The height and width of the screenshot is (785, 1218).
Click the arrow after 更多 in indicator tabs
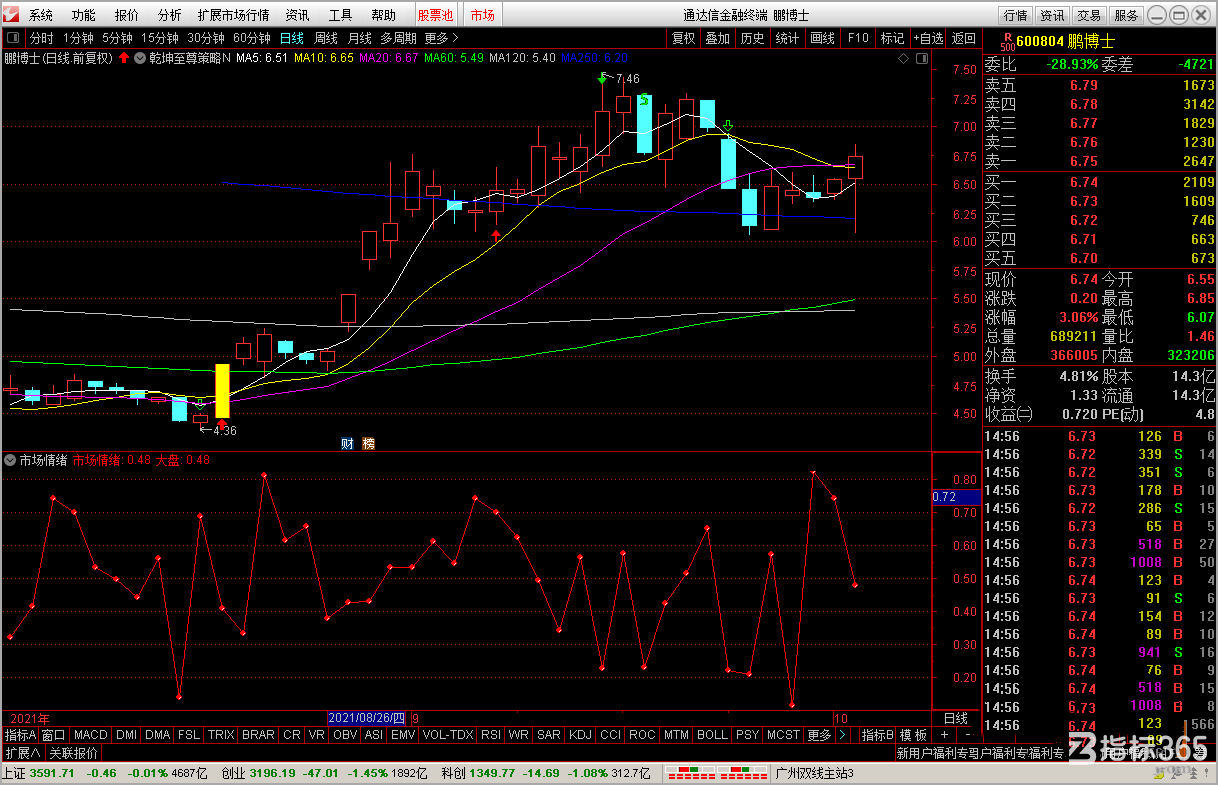click(x=842, y=735)
